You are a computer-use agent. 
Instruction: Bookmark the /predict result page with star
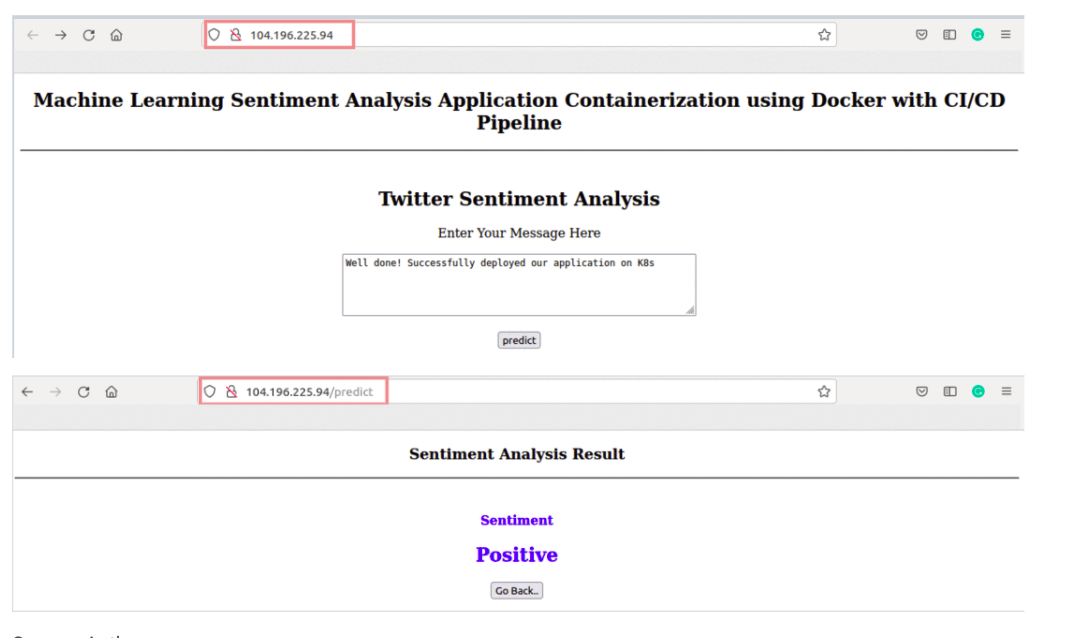point(823,392)
